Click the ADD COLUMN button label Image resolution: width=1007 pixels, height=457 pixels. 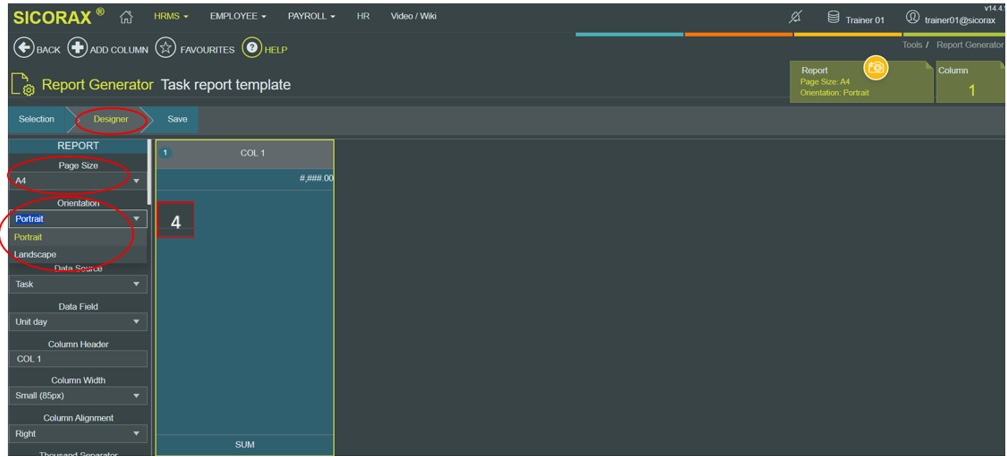click(119, 49)
